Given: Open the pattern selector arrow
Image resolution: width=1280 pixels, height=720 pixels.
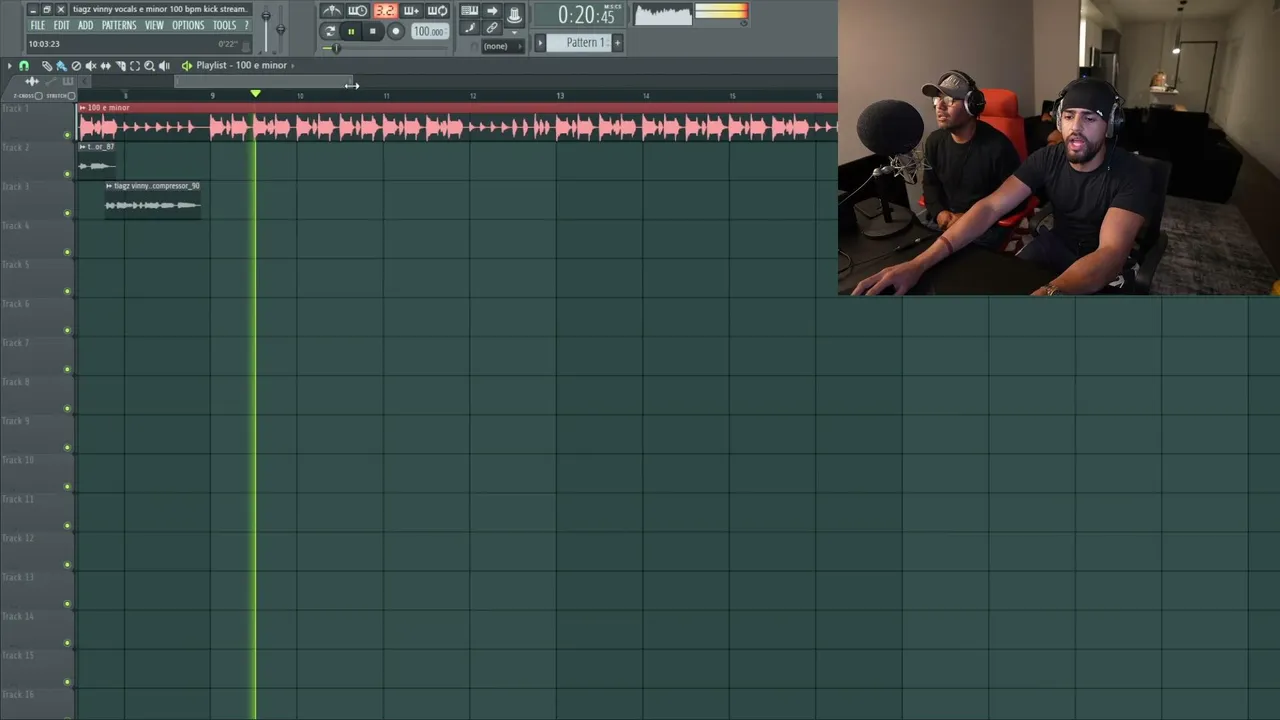Looking at the screenshot, I should [x=540, y=43].
